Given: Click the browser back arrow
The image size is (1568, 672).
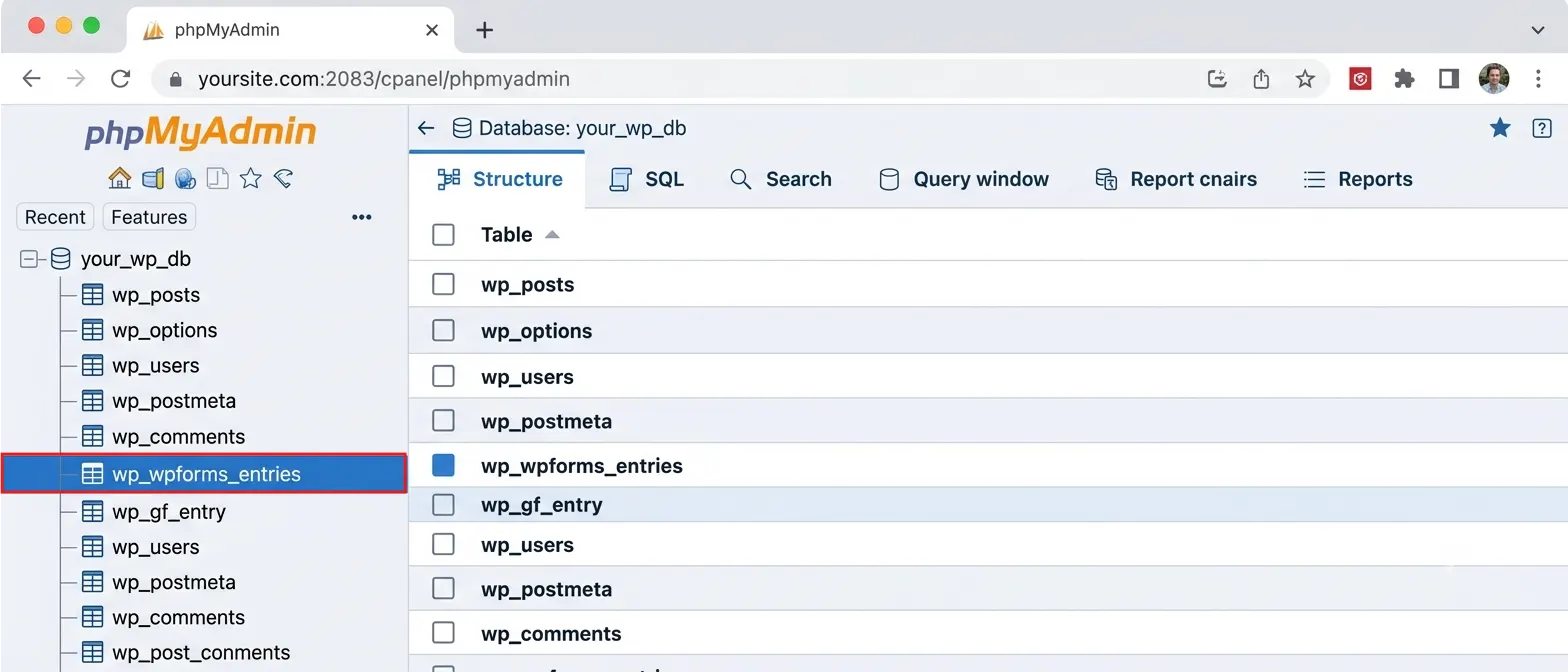Looking at the screenshot, I should (x=32, y=79).
